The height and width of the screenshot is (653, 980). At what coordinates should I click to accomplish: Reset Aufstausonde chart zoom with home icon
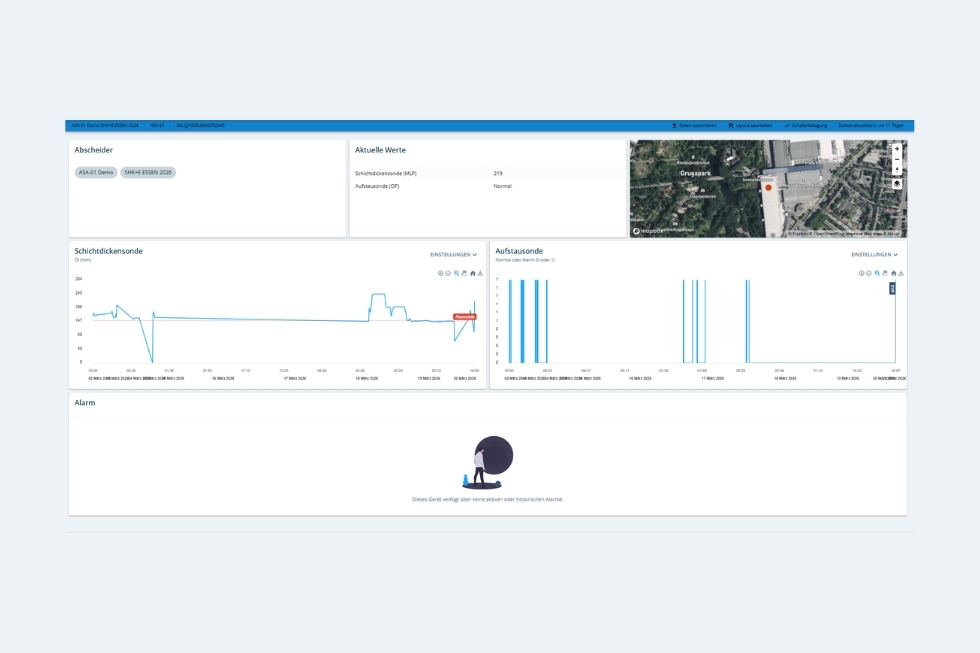point(894,273)
